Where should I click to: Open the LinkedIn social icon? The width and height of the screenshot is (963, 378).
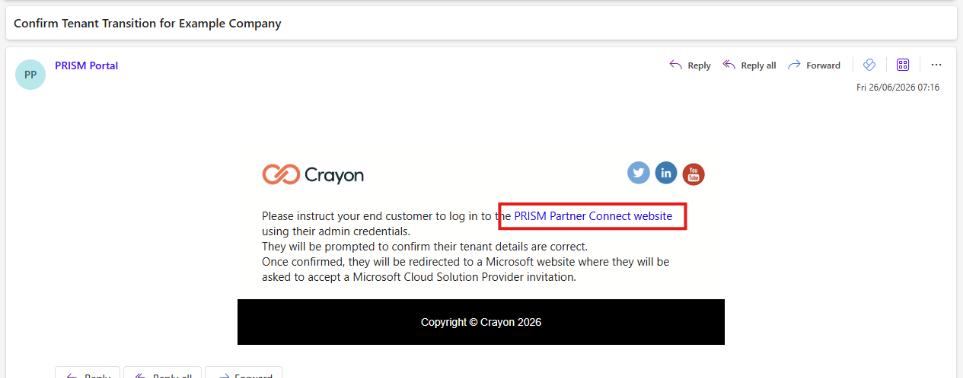coord(666,173)
